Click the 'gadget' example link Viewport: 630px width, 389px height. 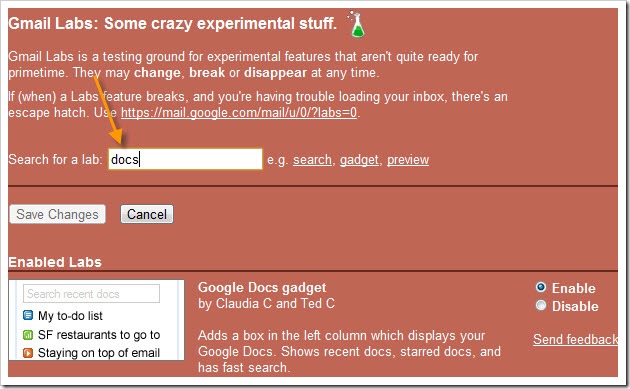pyautogui.click(x=359, y=160)
